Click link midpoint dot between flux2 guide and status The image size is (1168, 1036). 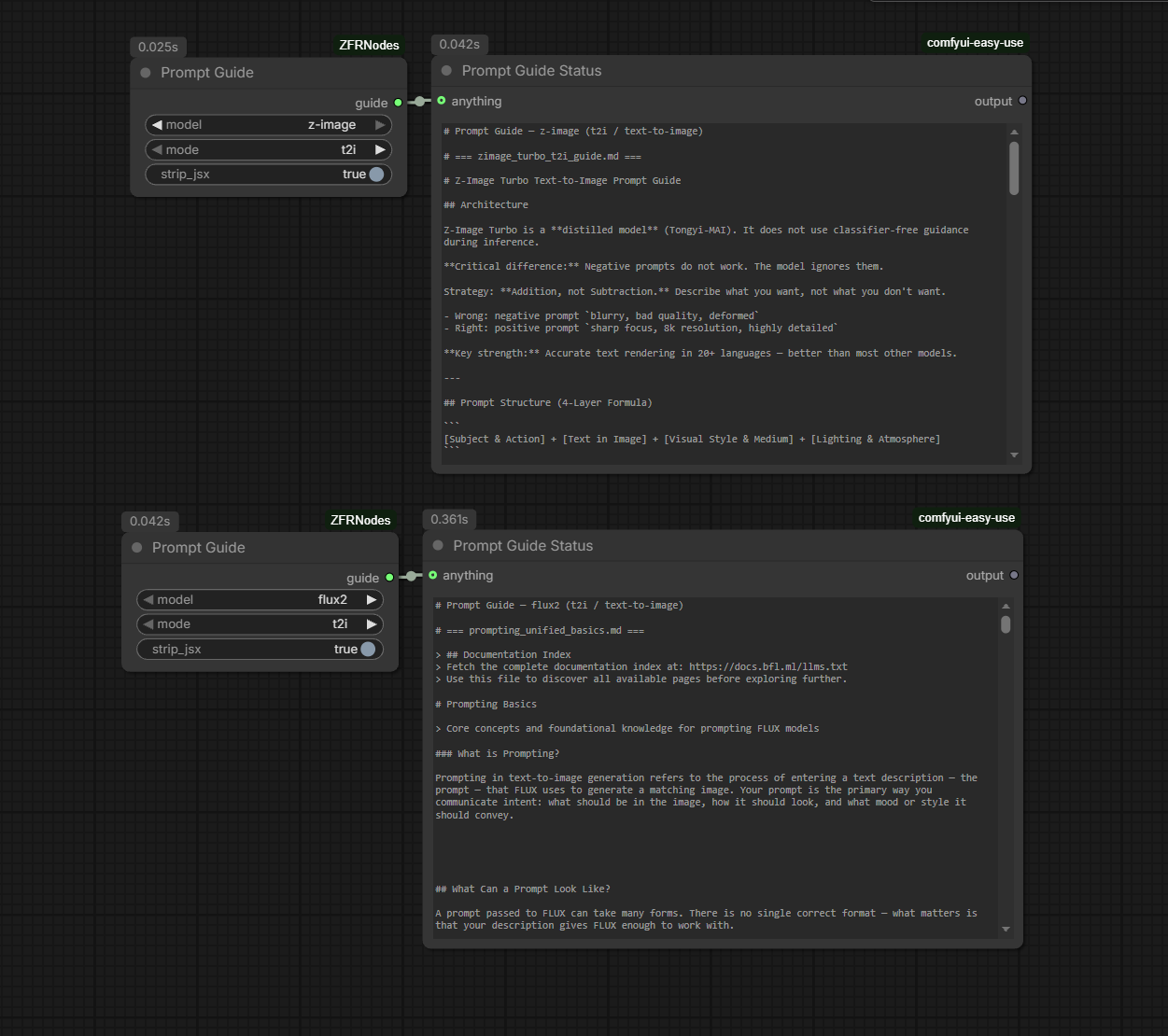[412, 577]
